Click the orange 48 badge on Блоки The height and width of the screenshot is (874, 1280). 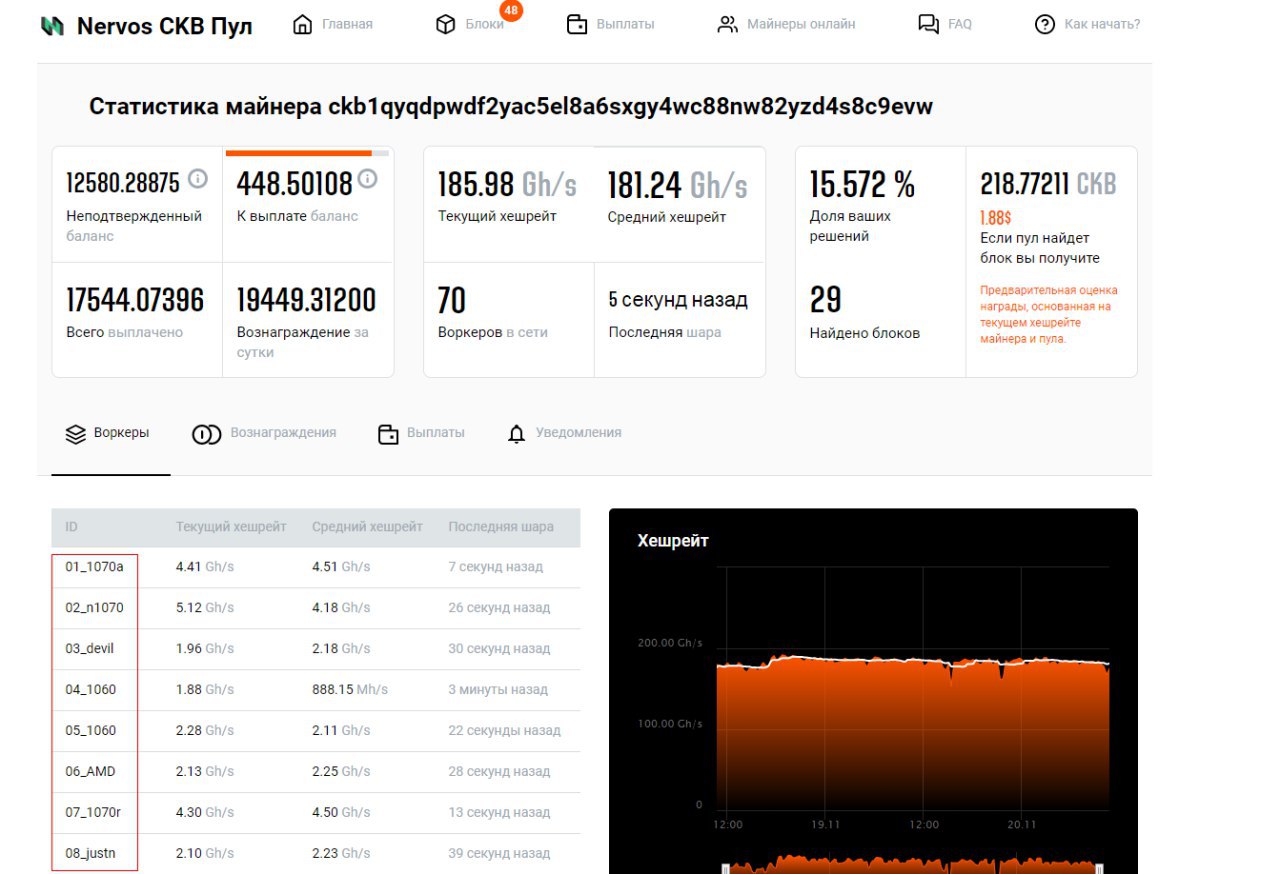[x=511, y=11]
